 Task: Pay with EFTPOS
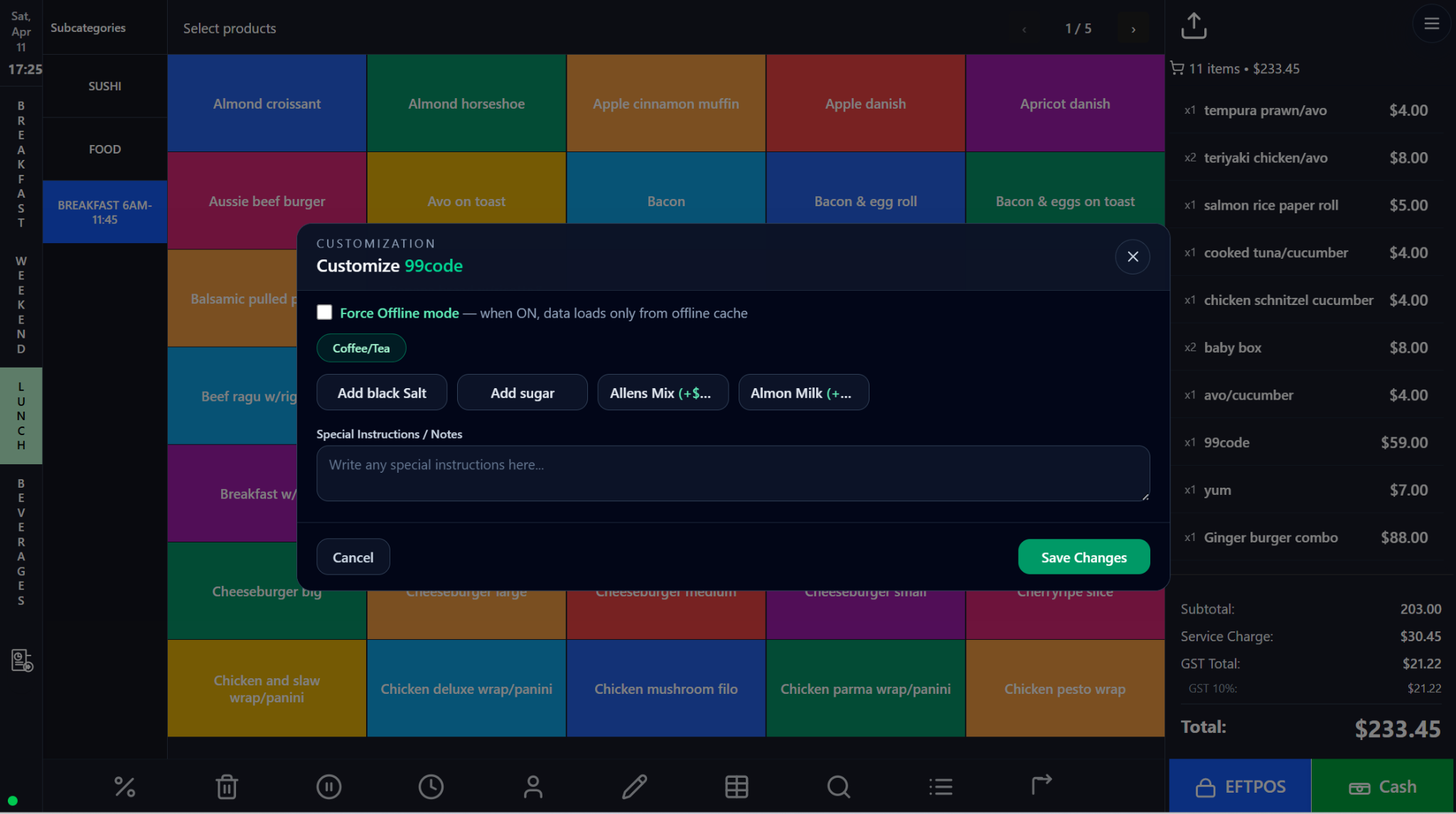tap(1240, 786)
